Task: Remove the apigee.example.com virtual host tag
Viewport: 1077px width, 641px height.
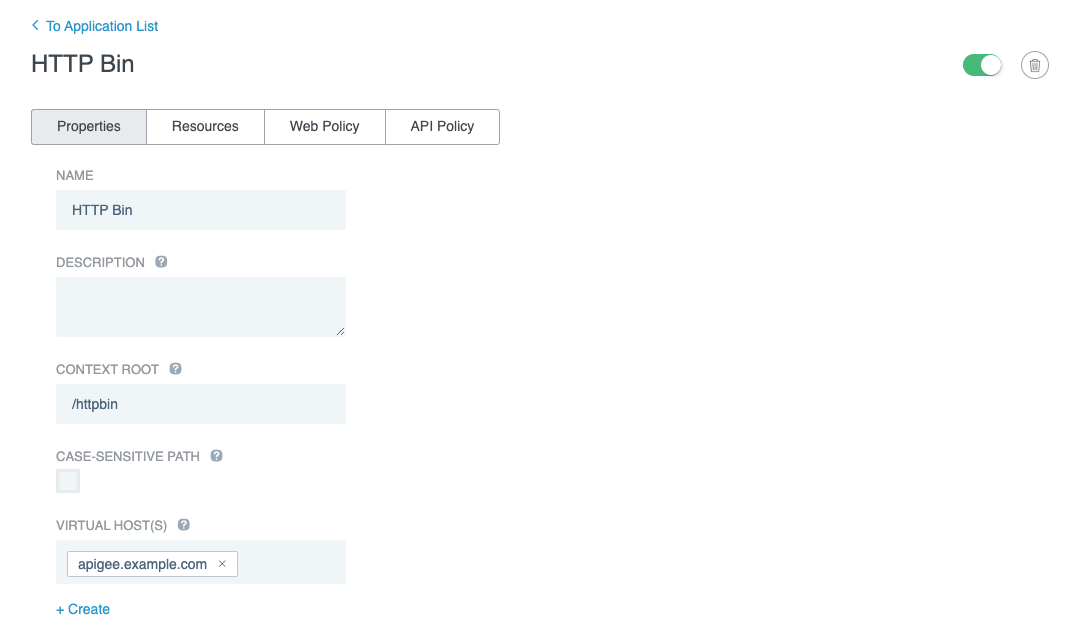Action: pyautogui.click(x=222, y=563)
